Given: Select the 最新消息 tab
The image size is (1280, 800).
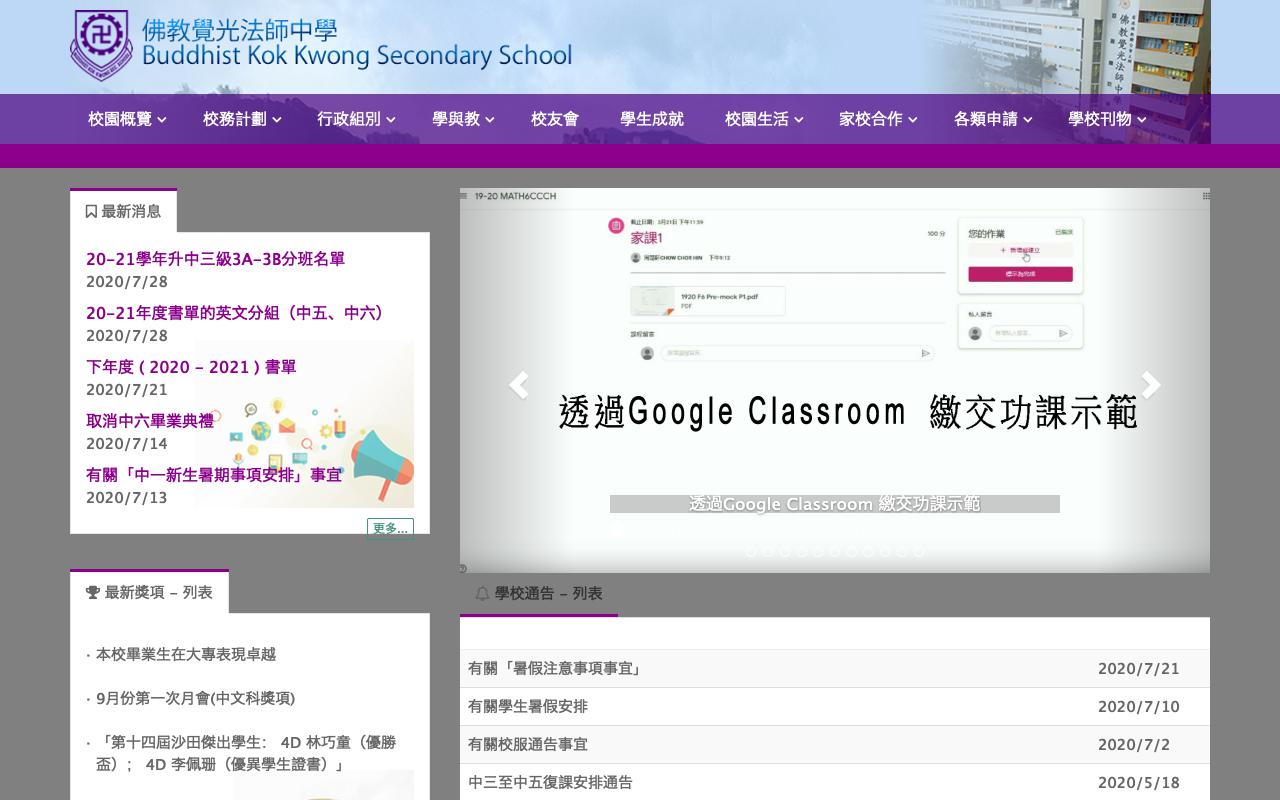Looking at the screenshot, I should click(x=123, y=211).
